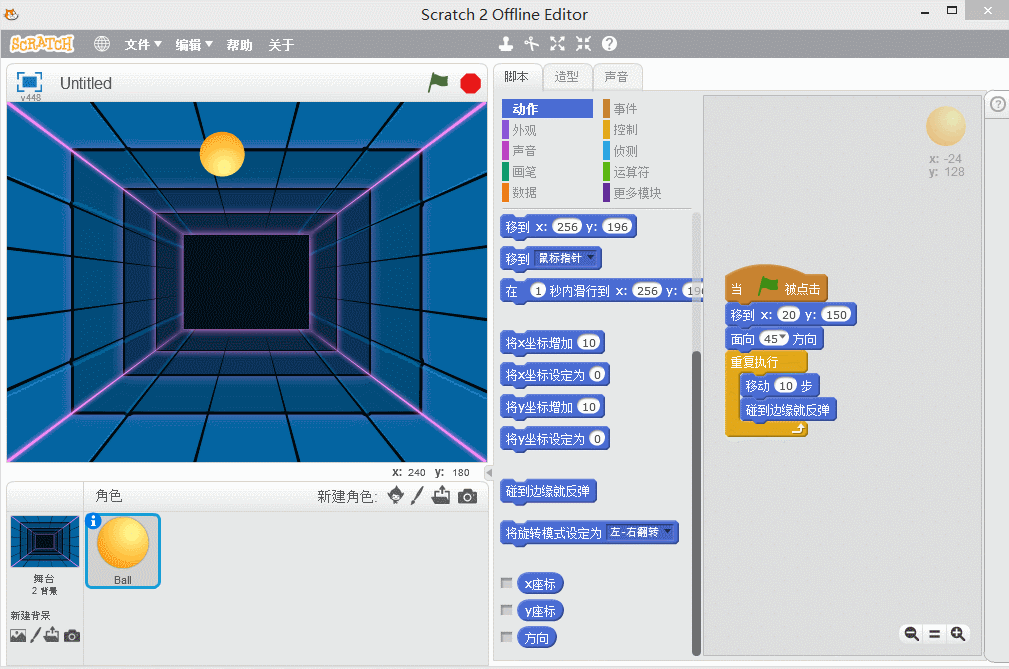The image size is (1009, 669).
Task: Click the green flag to start the project
Action: tap(438, 83)
